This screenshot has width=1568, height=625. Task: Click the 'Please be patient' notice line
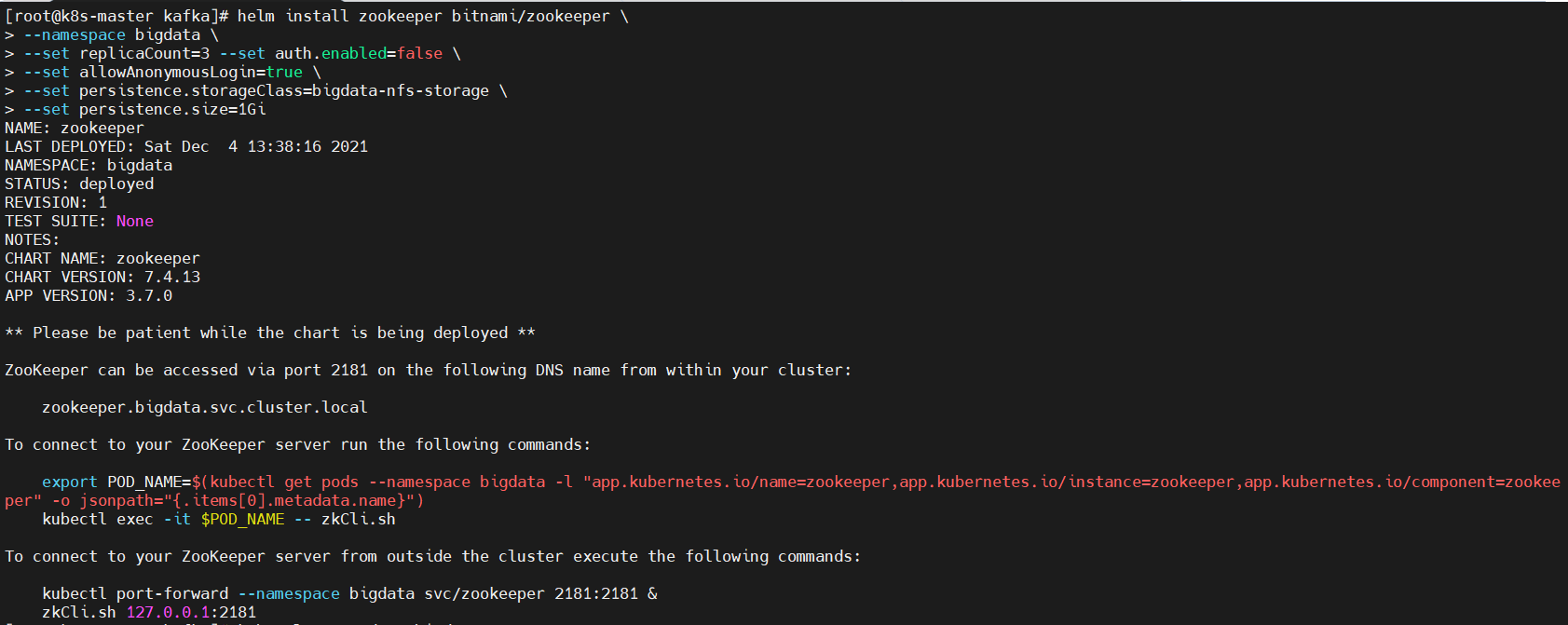270,333
